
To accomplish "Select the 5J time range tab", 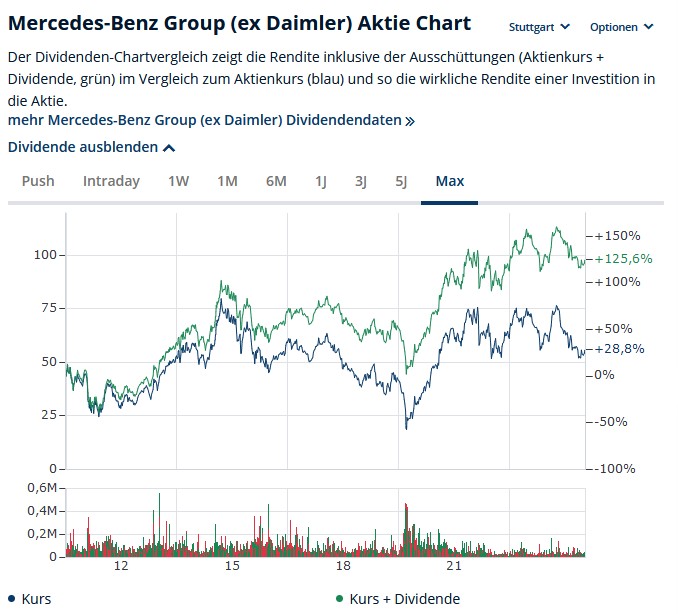I will click(401, 181).
